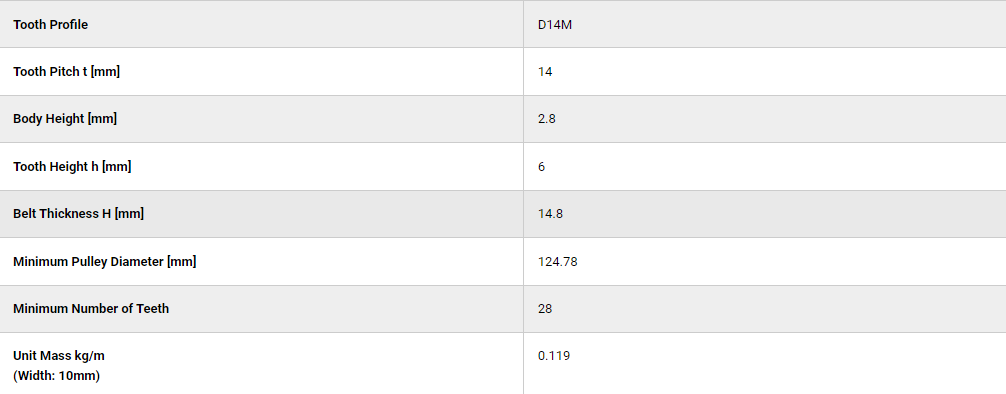1006x394 pixels.
Task: Select the Tooth Pitch t [mm] label
Action: 66,71
